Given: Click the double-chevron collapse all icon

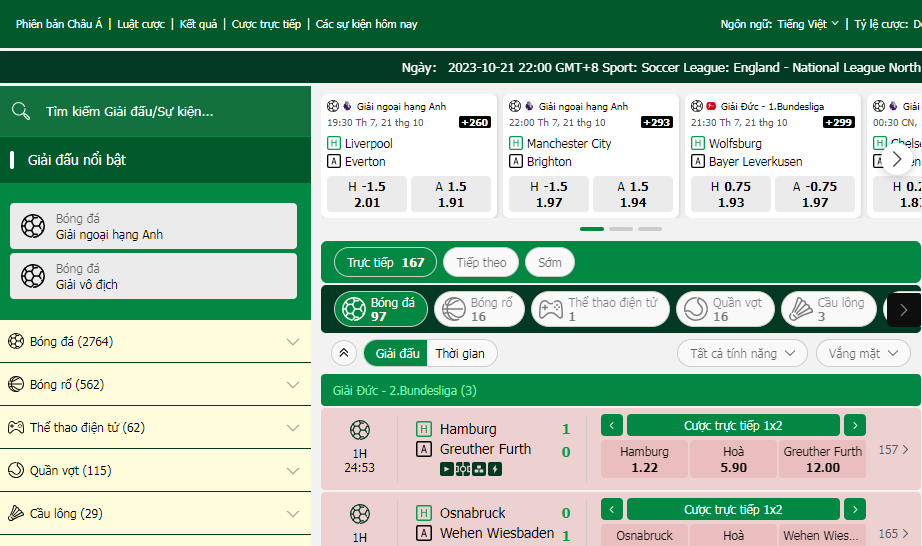Looking at the screenshot, I should [x=344, y=353].
